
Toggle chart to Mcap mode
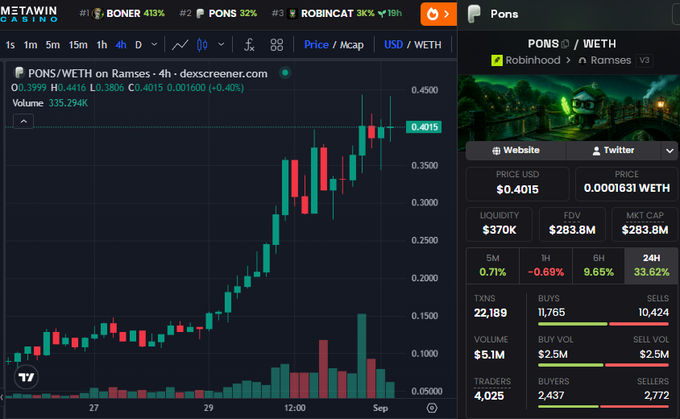(352, 45)
